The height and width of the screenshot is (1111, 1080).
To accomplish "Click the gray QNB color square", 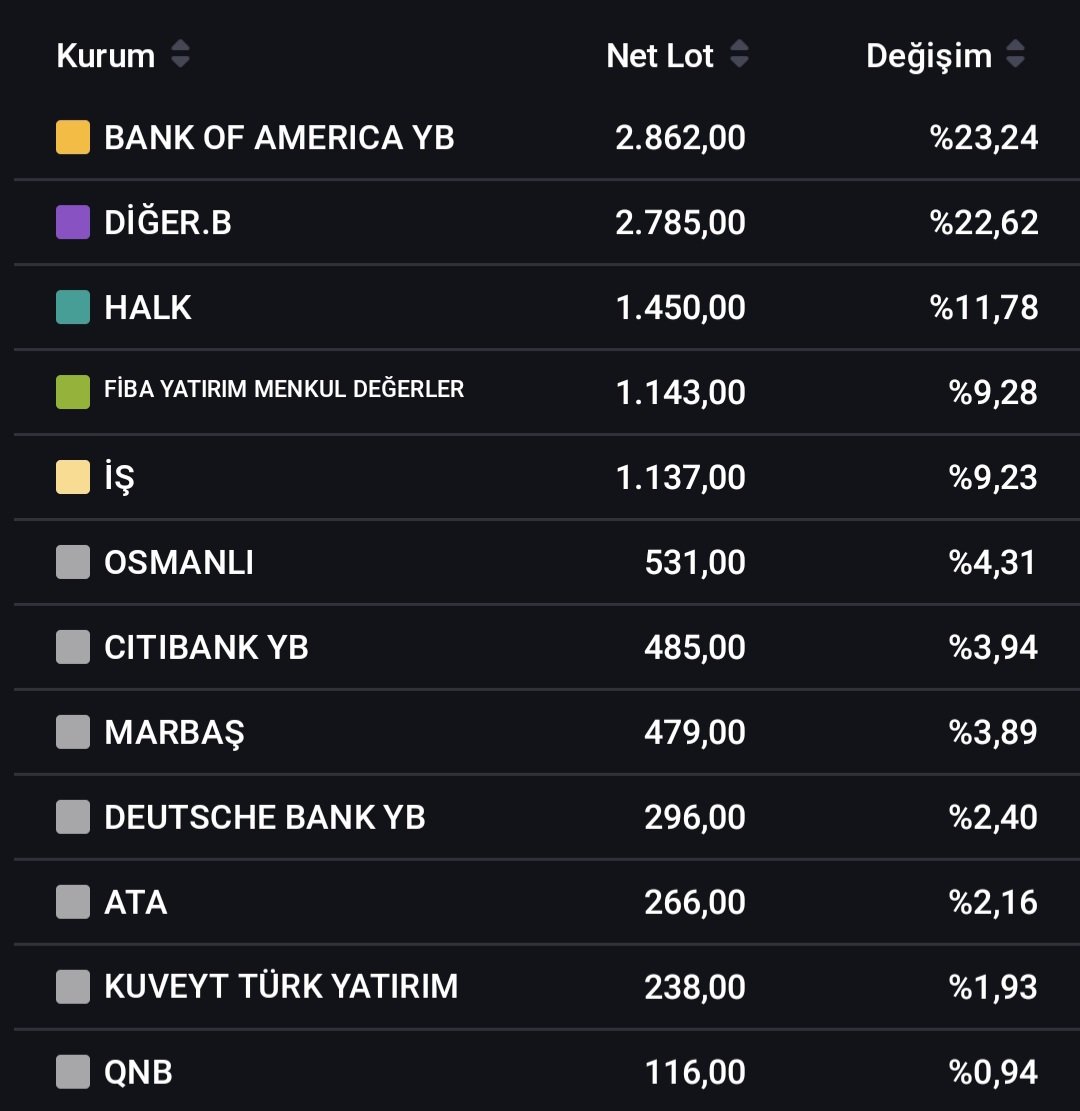I will pos(73,1072).
